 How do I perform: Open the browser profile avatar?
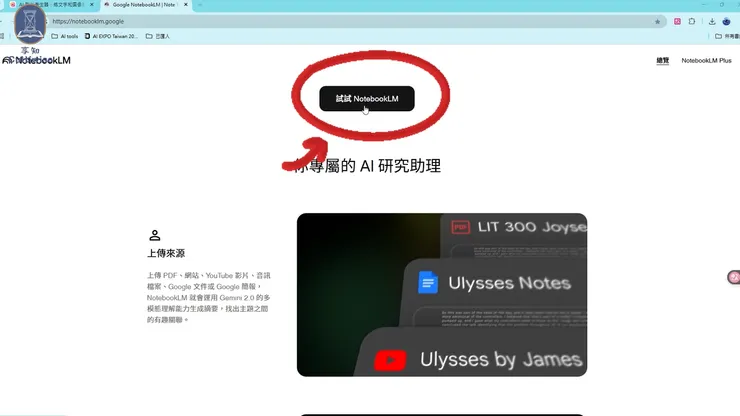(726, 21)
